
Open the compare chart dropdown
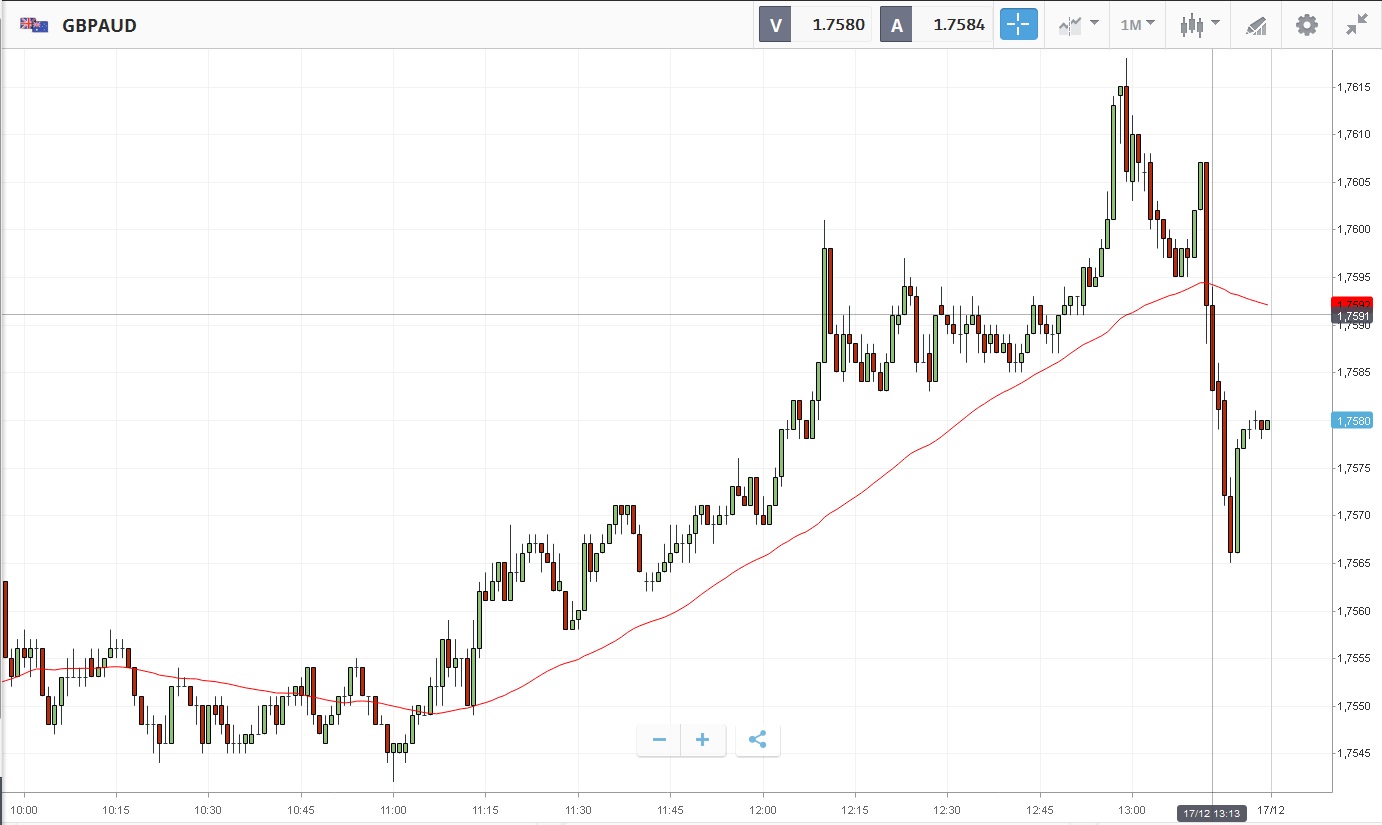[1078, 25]
